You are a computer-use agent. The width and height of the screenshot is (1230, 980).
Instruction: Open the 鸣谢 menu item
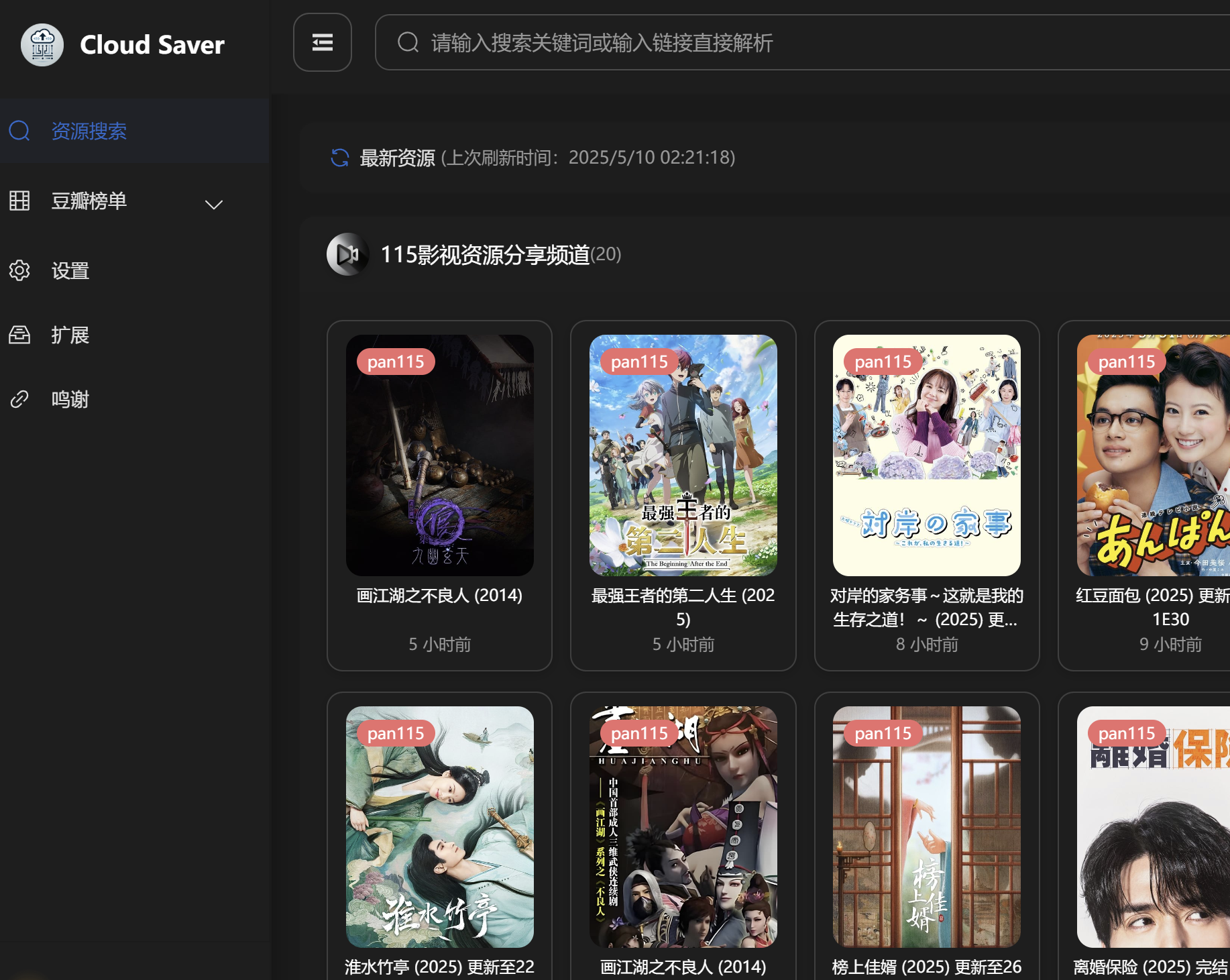(x=134, y=399)
